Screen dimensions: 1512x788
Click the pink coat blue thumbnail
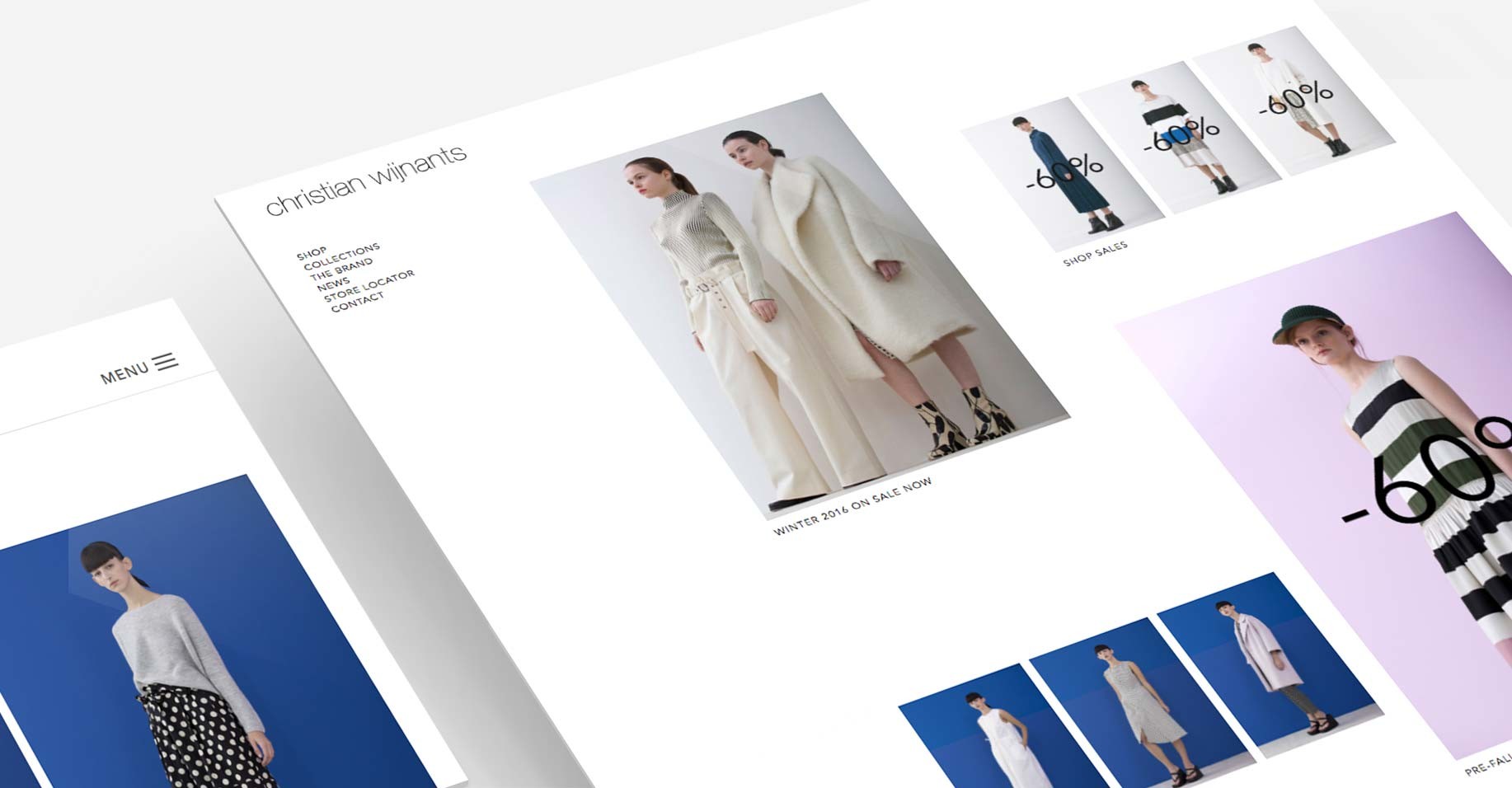1270,659
